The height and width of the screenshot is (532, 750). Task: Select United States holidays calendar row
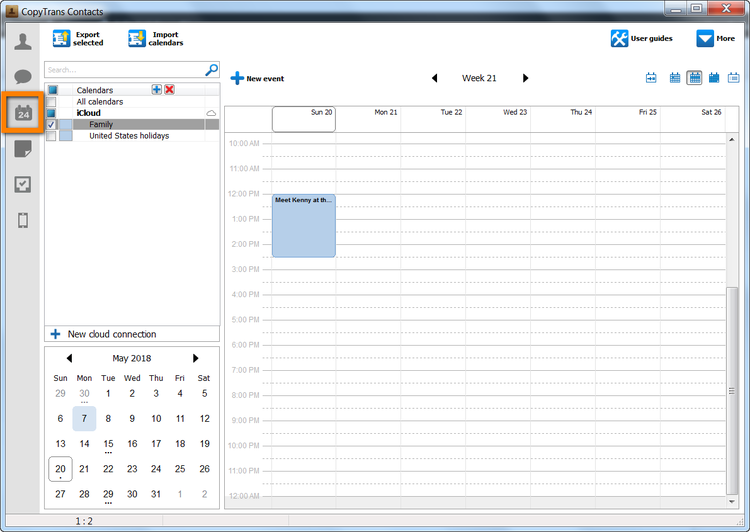coord(132,136)
